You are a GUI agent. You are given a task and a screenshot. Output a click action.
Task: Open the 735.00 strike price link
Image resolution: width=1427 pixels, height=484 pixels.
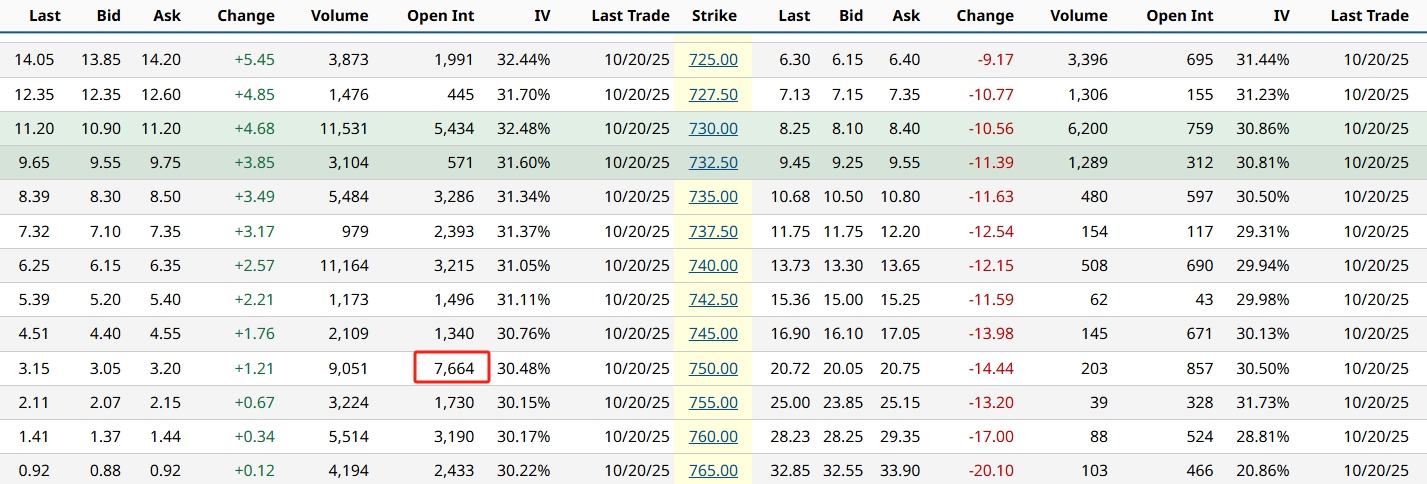pyautogui.click(x=713, y=197)
